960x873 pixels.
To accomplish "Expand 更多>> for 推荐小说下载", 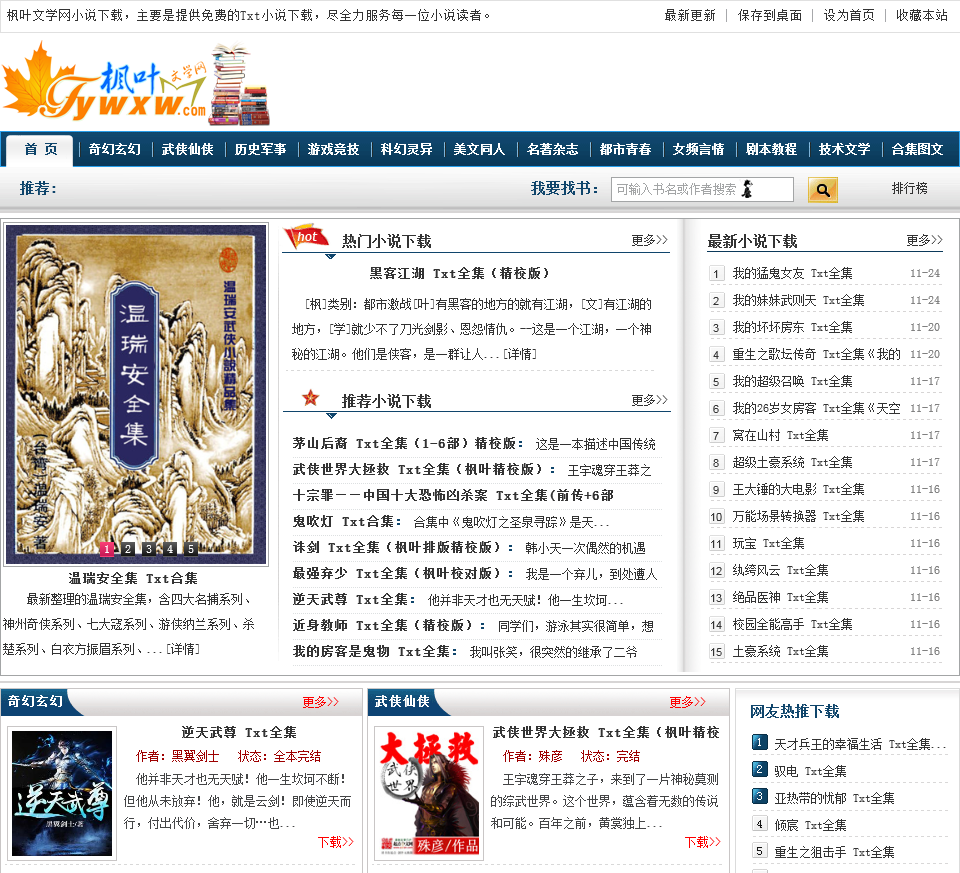I will pyautogui.click(x=650, y=400).
